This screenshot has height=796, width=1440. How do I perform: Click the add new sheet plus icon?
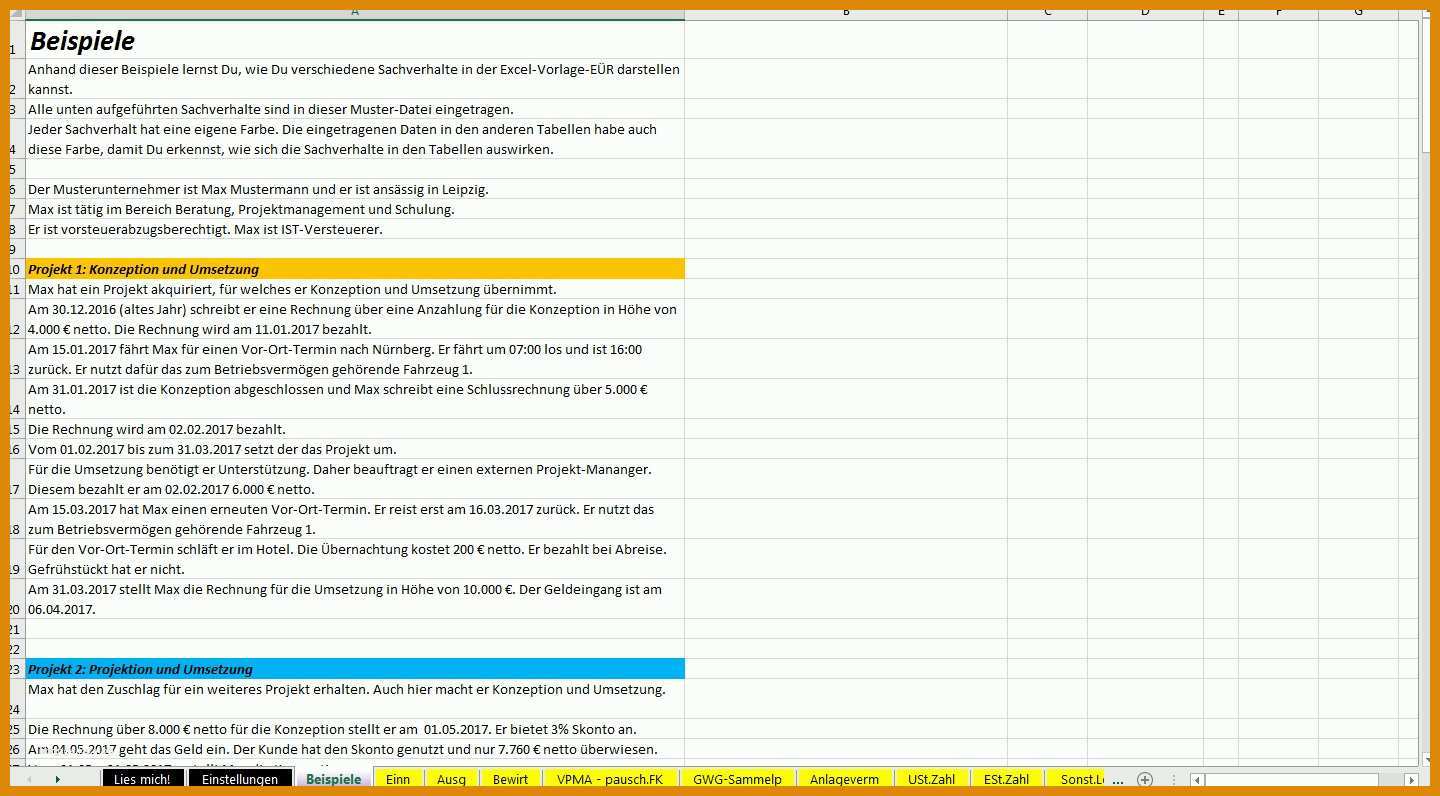click(x=1145, y=779)
